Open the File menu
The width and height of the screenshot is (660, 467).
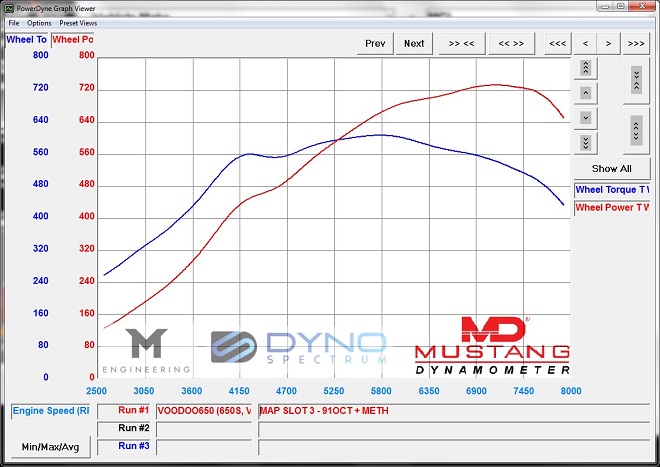click(x=14, y=22)
